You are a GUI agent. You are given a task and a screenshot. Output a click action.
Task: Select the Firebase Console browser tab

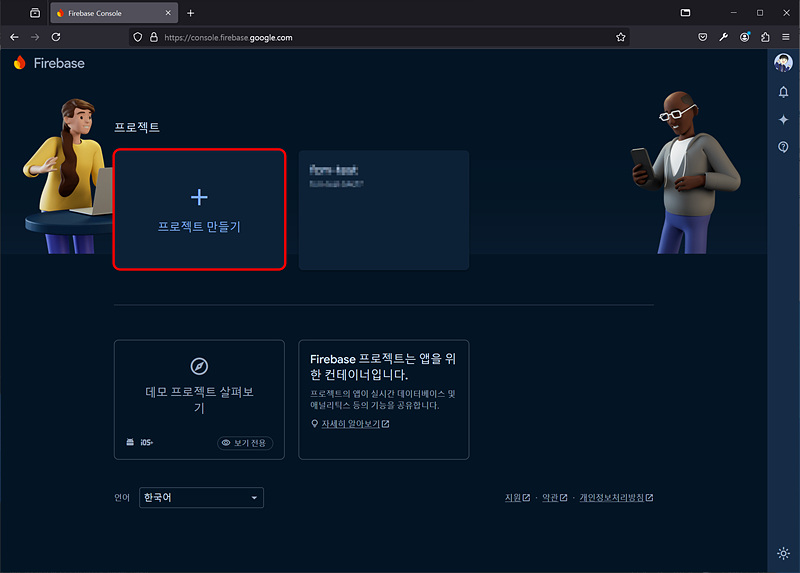click(114, 13)
